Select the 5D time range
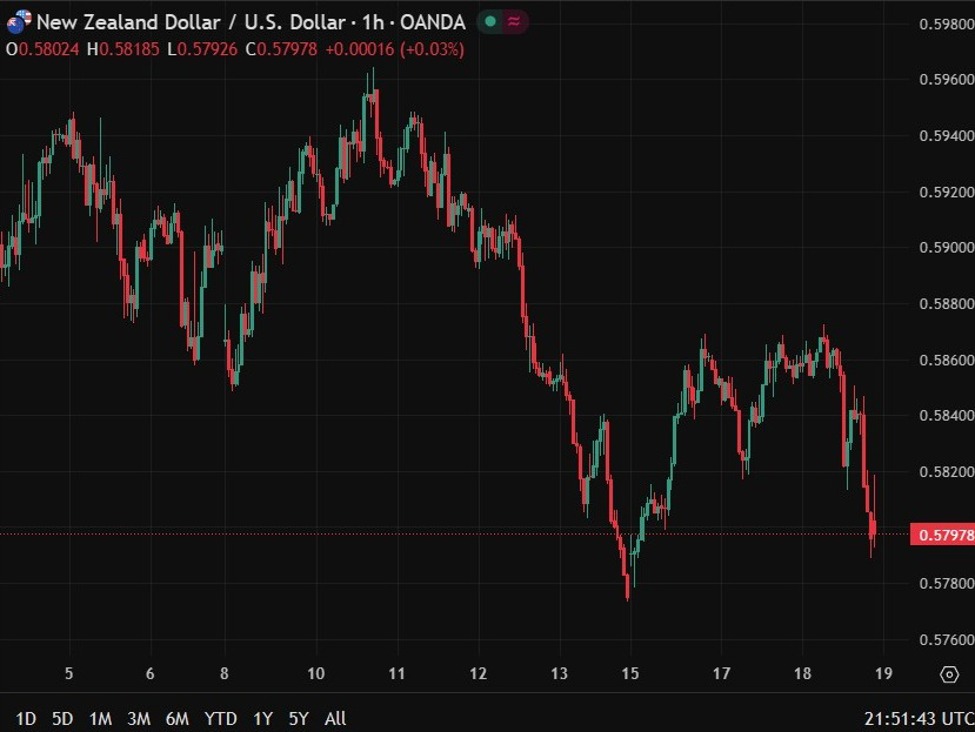 click(62, 718)
